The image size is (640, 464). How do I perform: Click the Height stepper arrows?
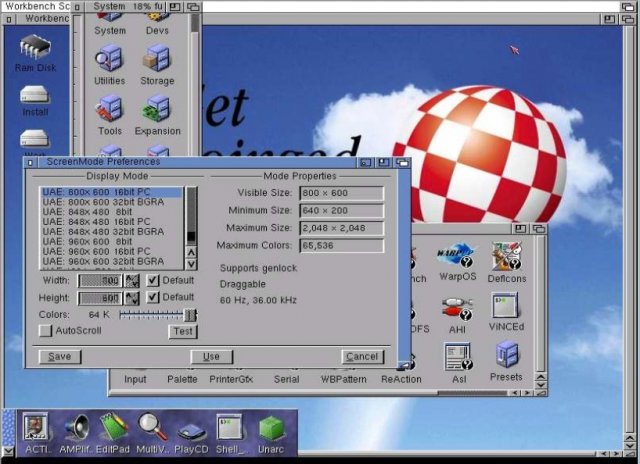[132, 298]
